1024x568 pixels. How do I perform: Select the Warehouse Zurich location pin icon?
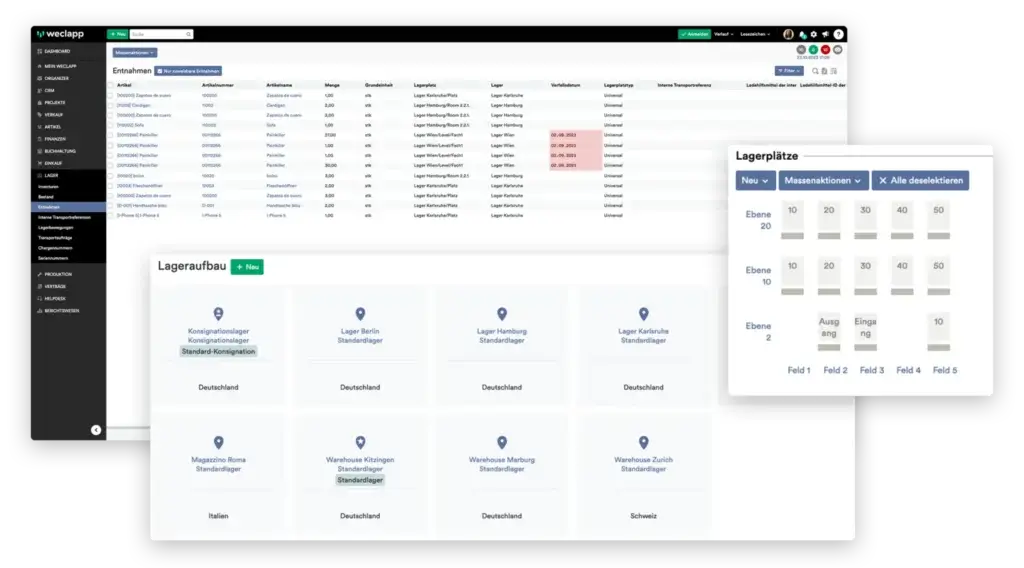click(x=643, y=443)
